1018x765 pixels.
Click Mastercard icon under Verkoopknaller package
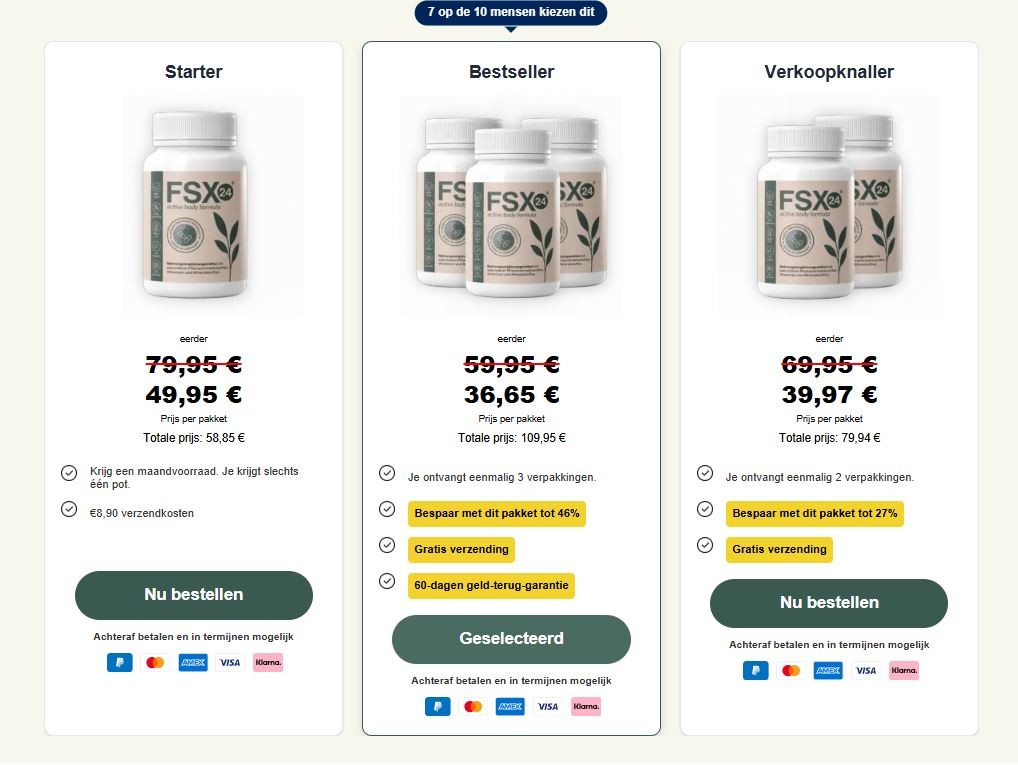(x=791, y=670)
